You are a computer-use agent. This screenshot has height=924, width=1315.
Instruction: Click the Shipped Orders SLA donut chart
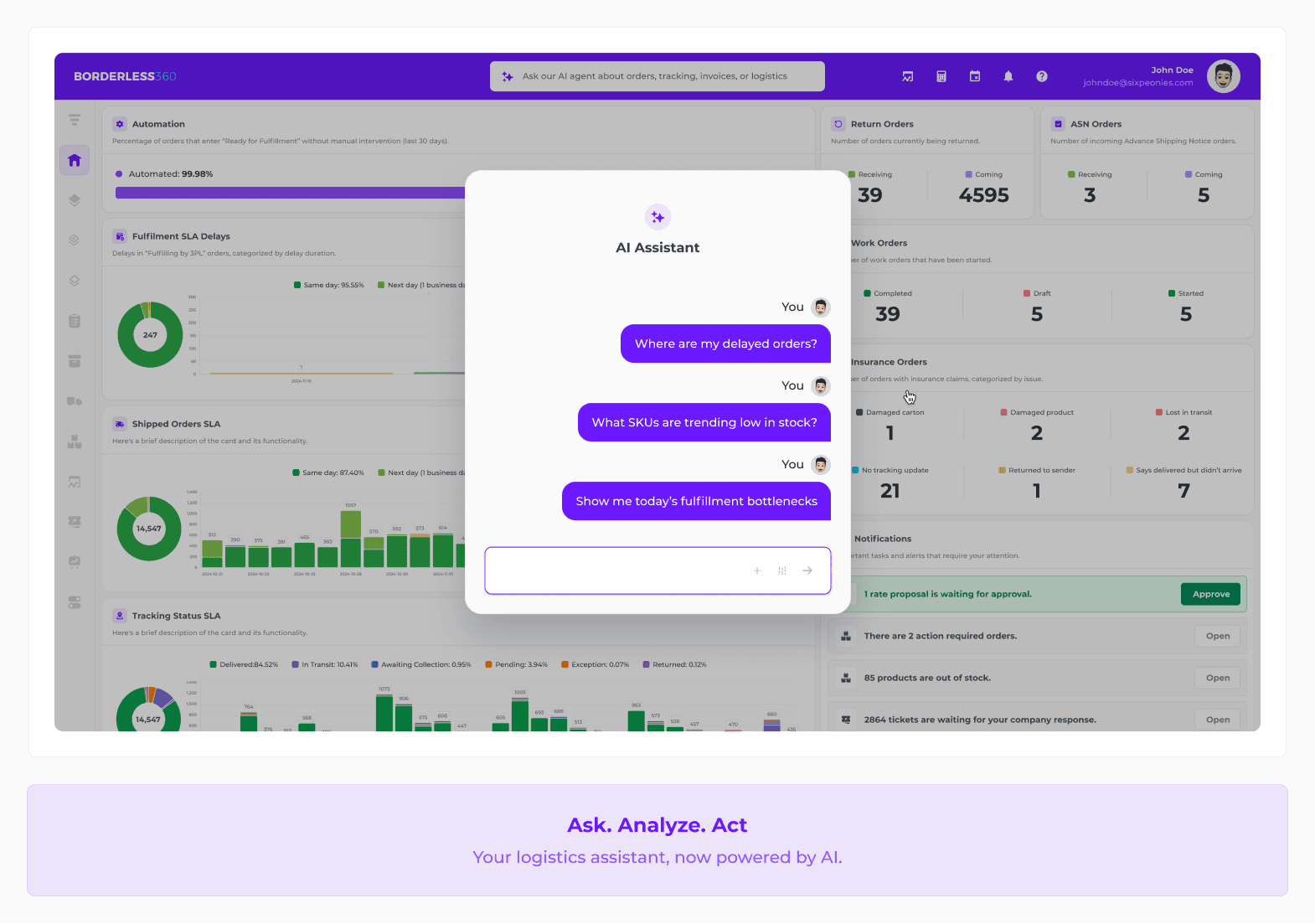click(149, 529)
